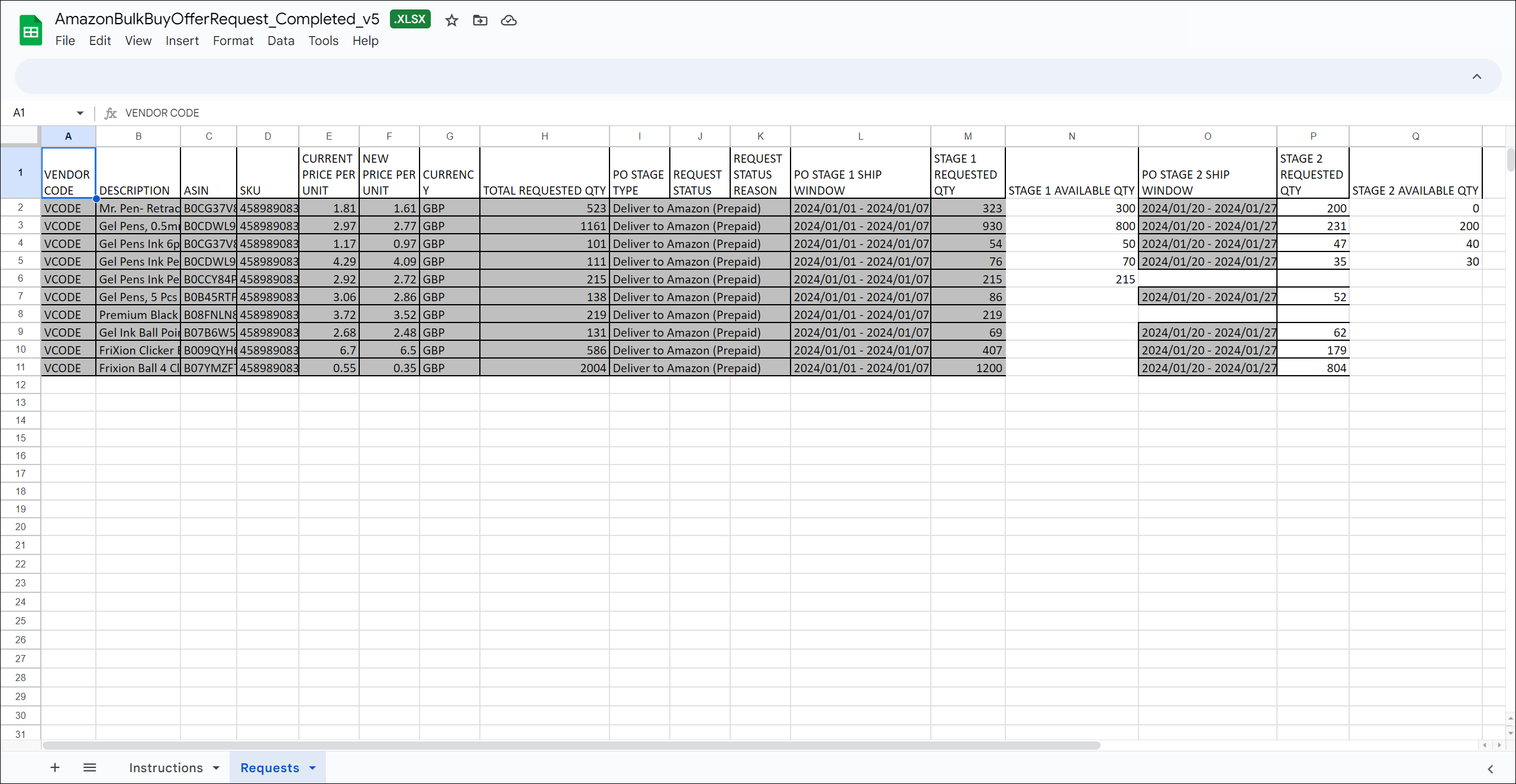
Task: Open the Name box dropdown arrow
Action: [80, 113]
